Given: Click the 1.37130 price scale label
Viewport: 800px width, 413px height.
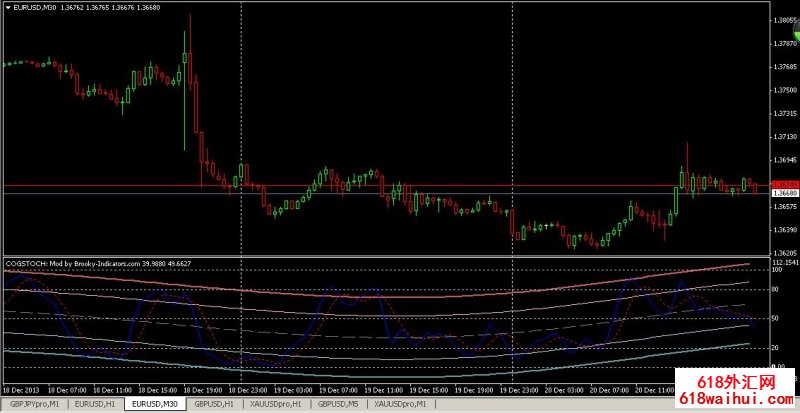Looking at the screenshot, I should point(785,137).
